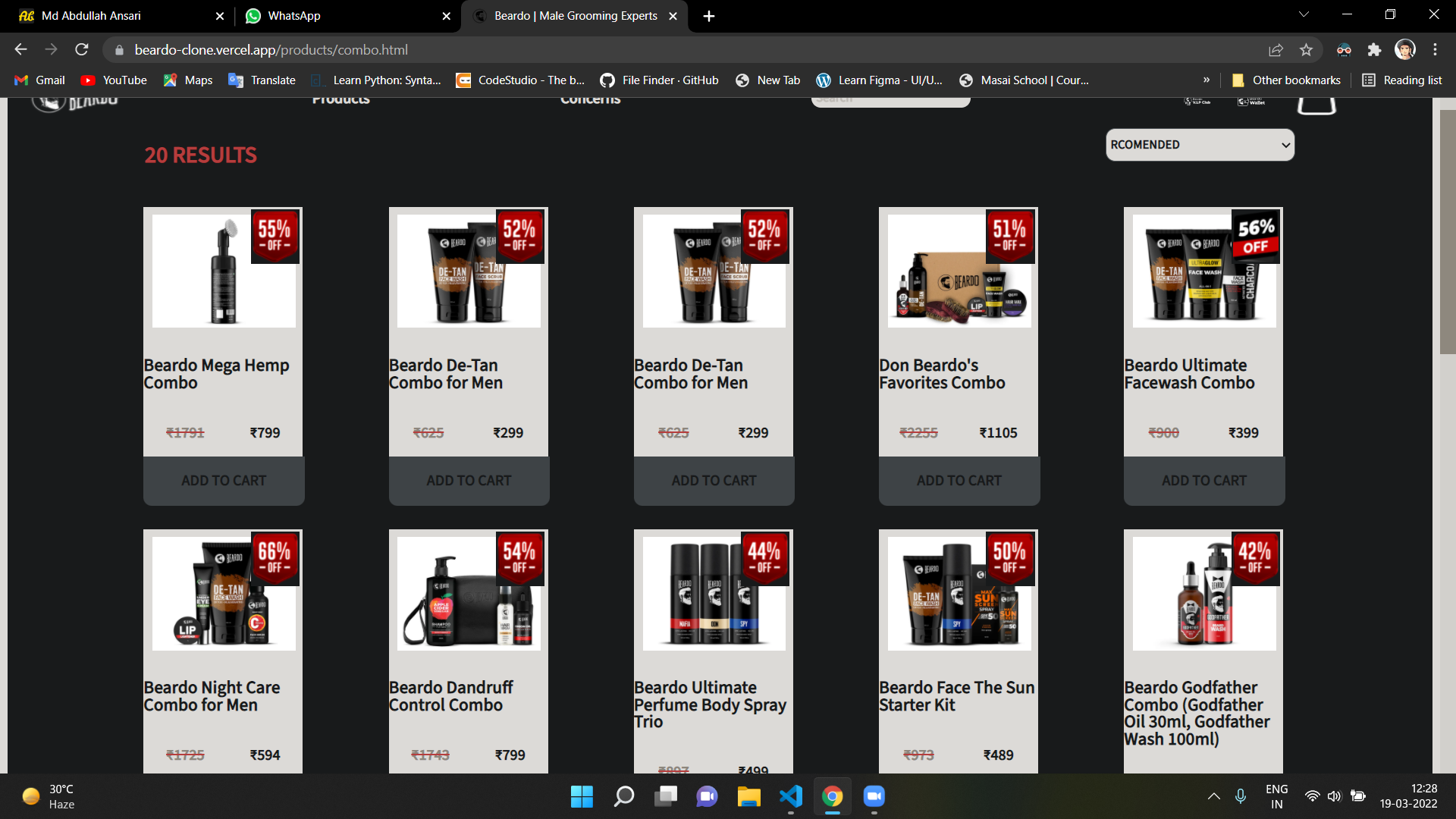Open Beardo Night Care Combo product image
Viewport: 1456px width, 819px height.
224,593
